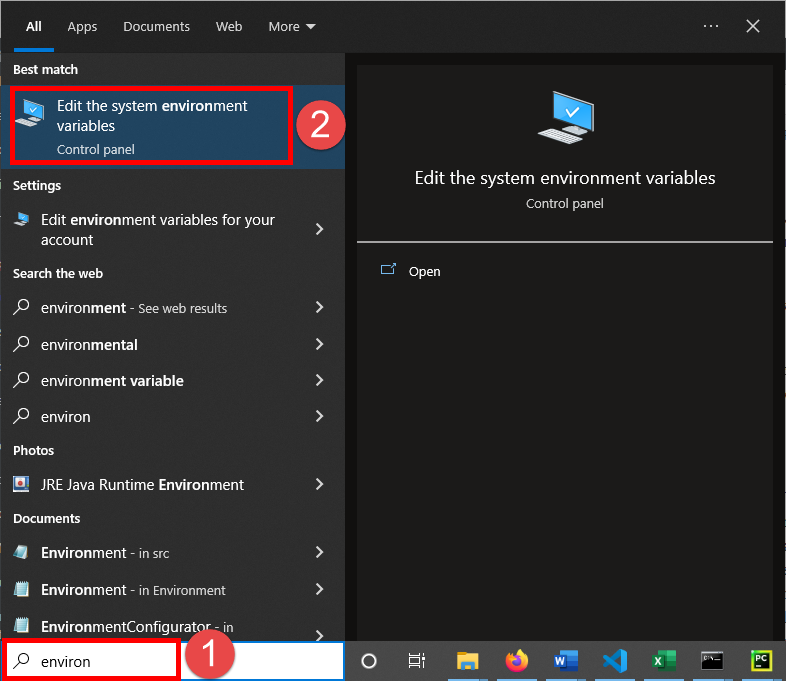The width and height of the screenshot is (786, 681).
Task: Open Task View on the taskbar
Action: click(x=417, y=660)
